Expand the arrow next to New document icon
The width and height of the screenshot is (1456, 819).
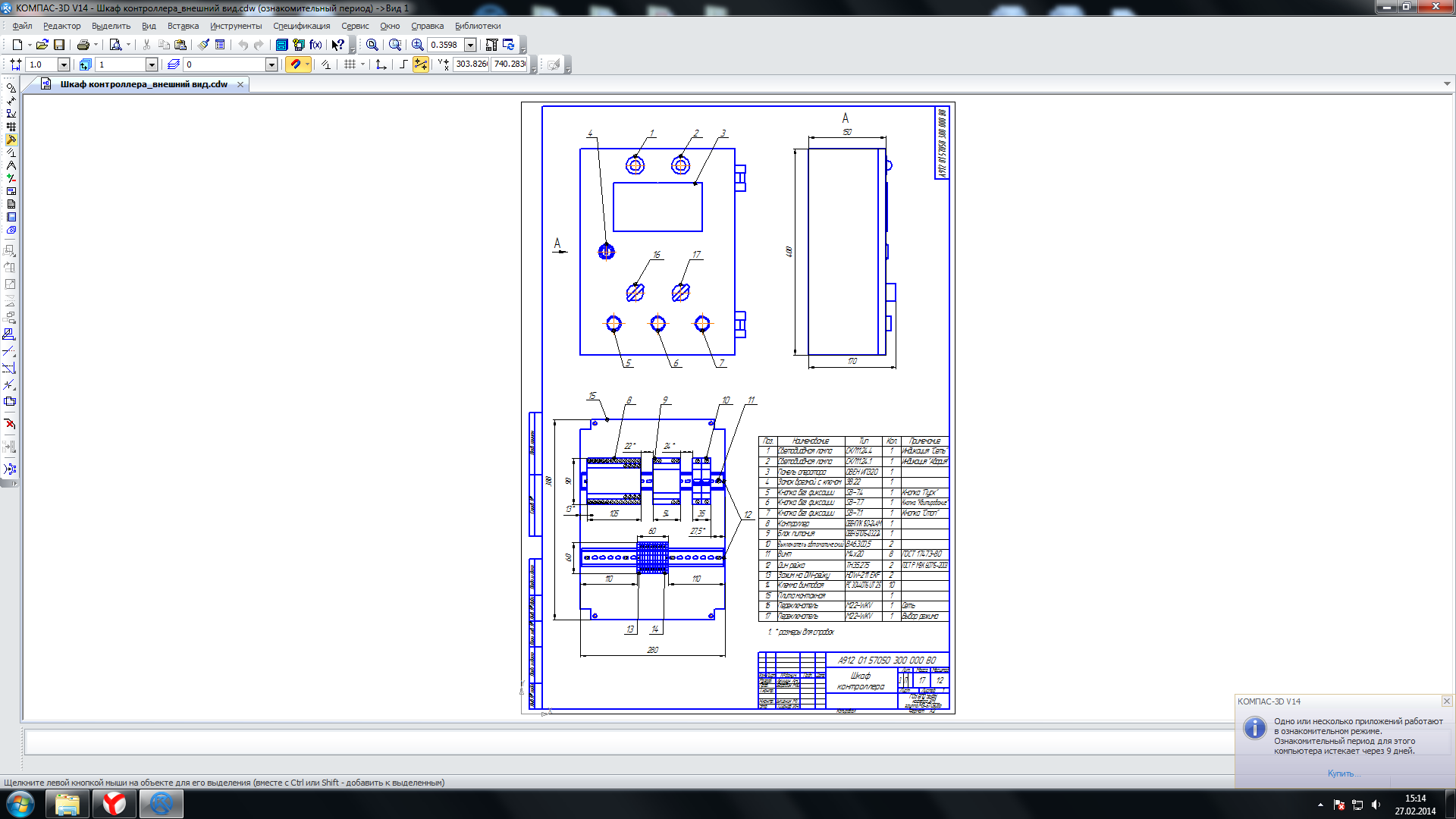pos(30,45)
